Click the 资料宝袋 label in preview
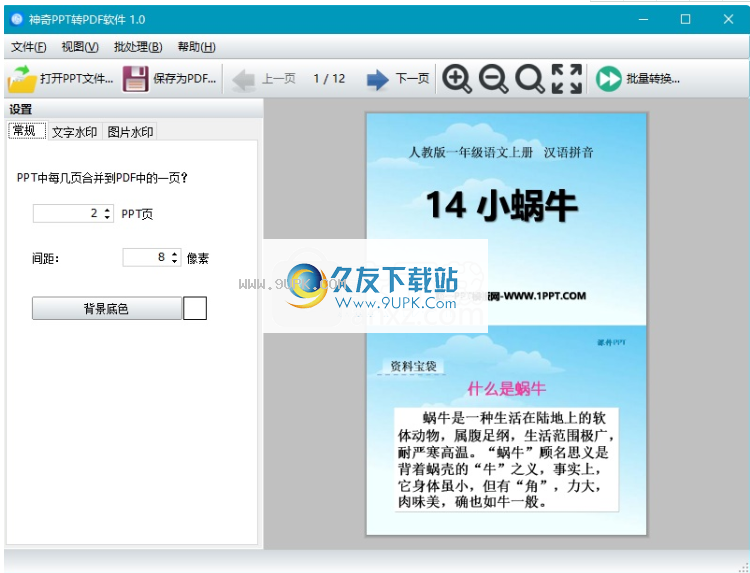750x573 pixels. [413, 366]
